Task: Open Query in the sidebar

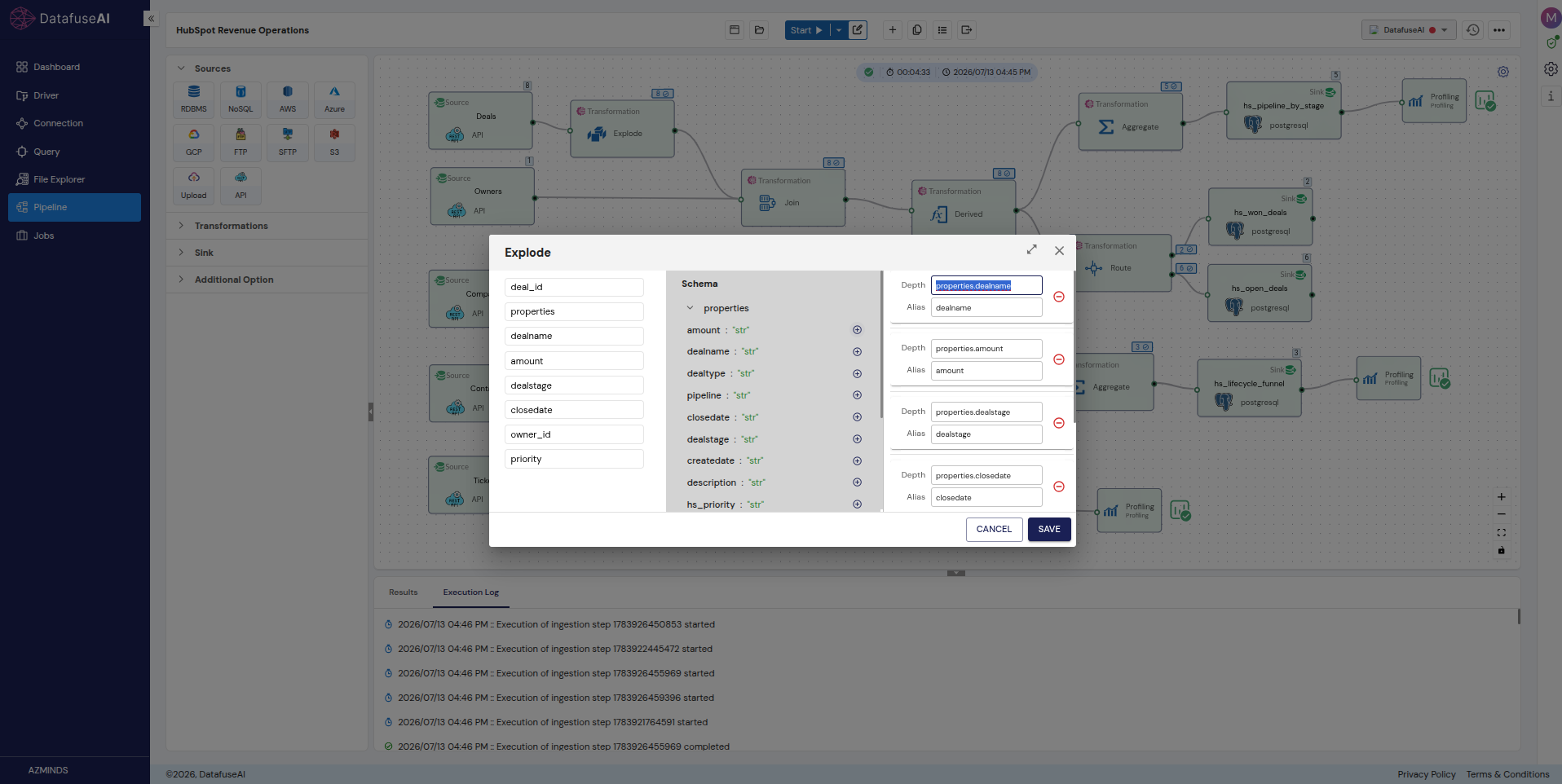Action: coord(74,152)
